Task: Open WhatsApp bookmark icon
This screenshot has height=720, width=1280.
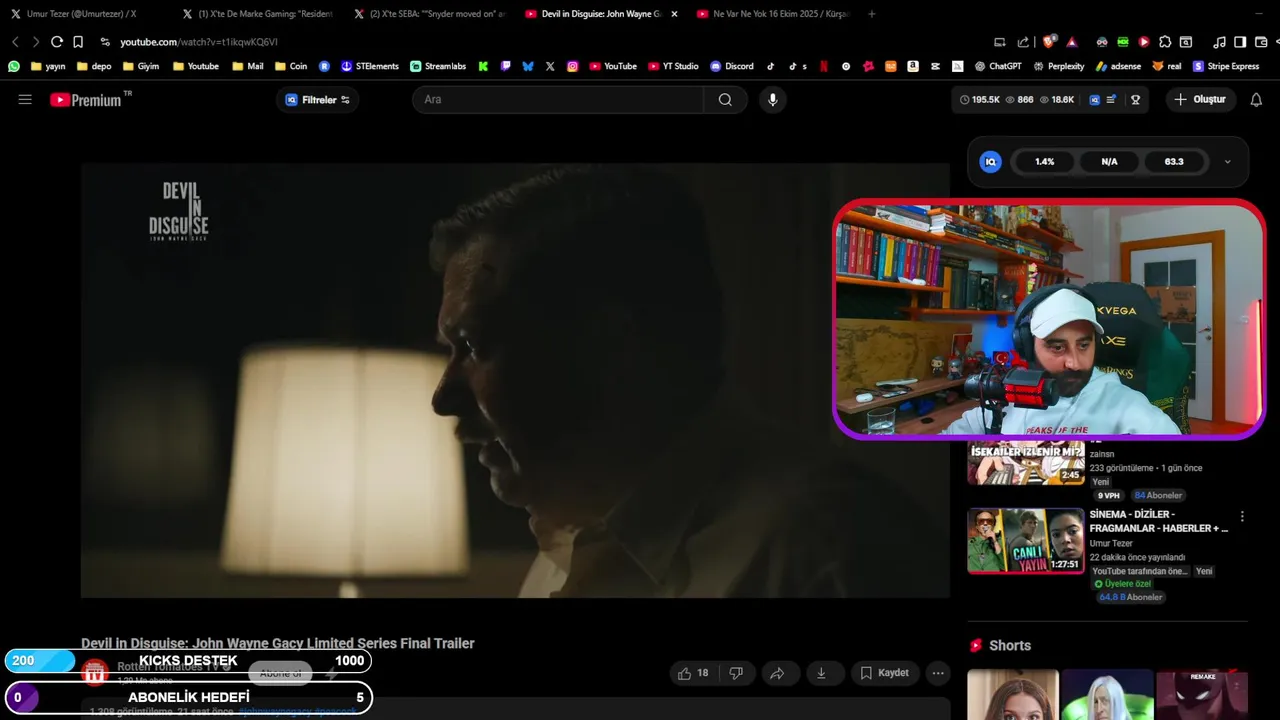Action: pyautogui.click(x=14, y=66)
